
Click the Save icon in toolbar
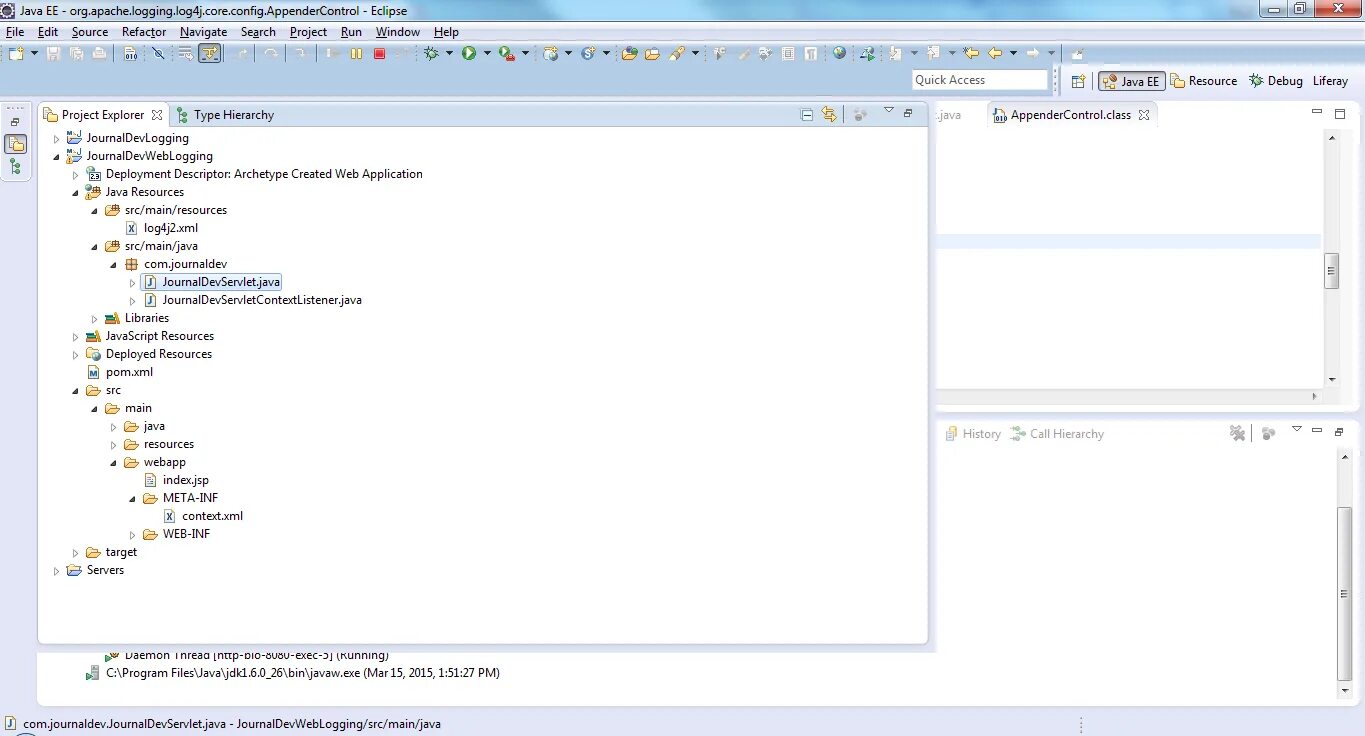pyautogui.click(x=53, y=53)
